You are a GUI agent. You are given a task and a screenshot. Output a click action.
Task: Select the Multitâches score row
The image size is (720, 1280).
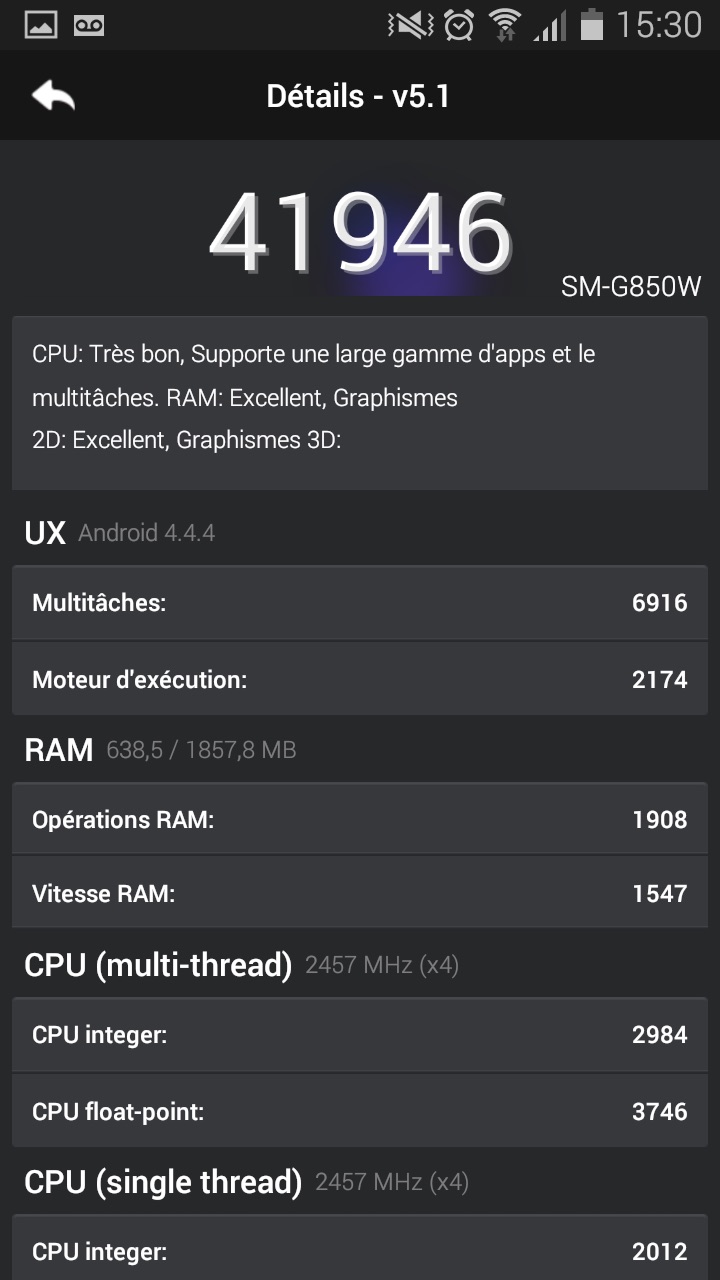[x=360, y=603]
